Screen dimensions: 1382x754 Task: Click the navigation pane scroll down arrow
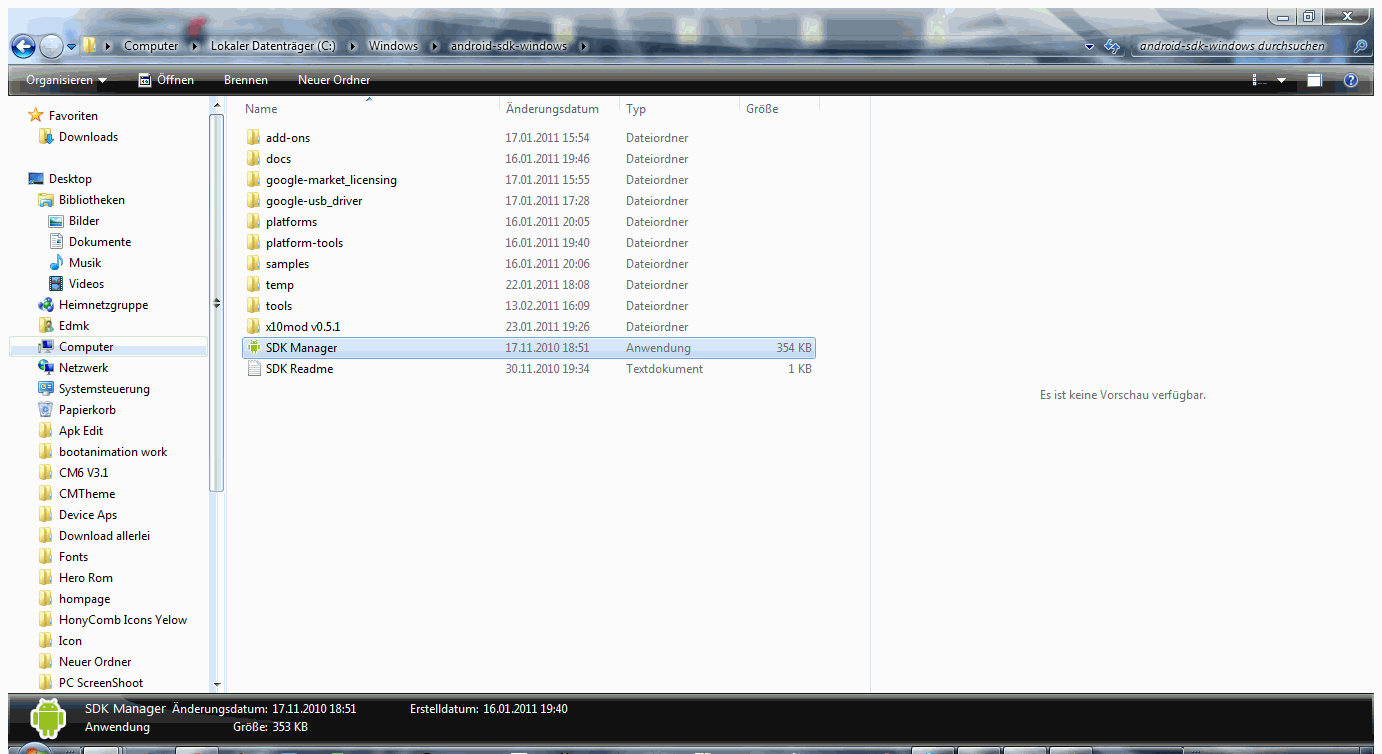pyautogui.click(x=216, y=684)
